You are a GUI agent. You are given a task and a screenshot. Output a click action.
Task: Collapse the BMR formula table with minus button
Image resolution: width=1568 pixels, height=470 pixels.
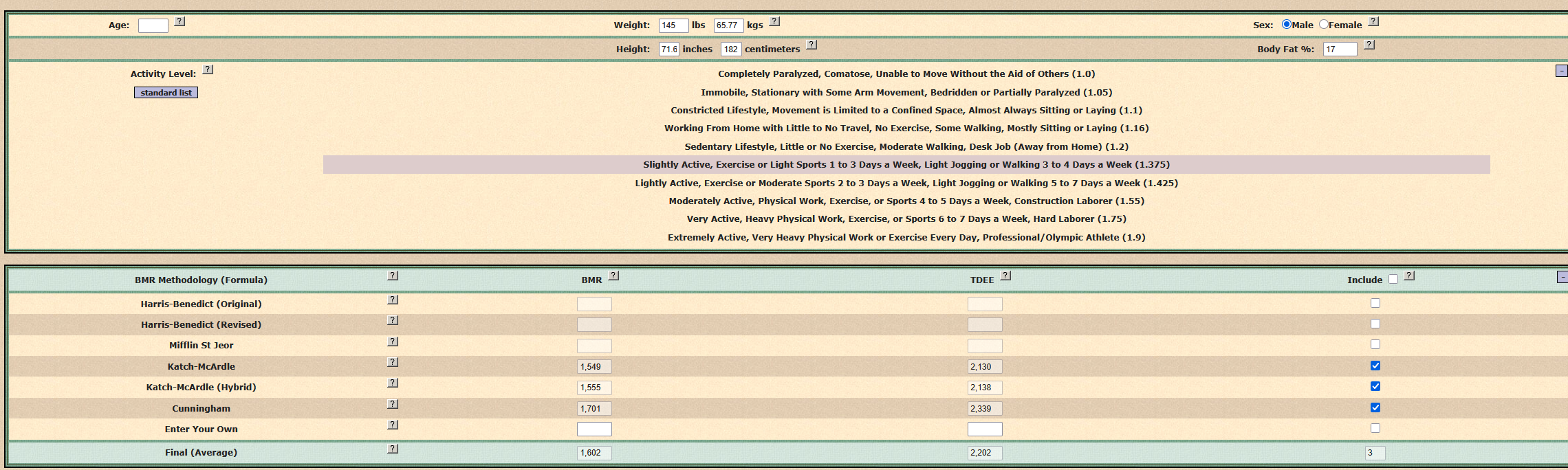[1562, 277]
